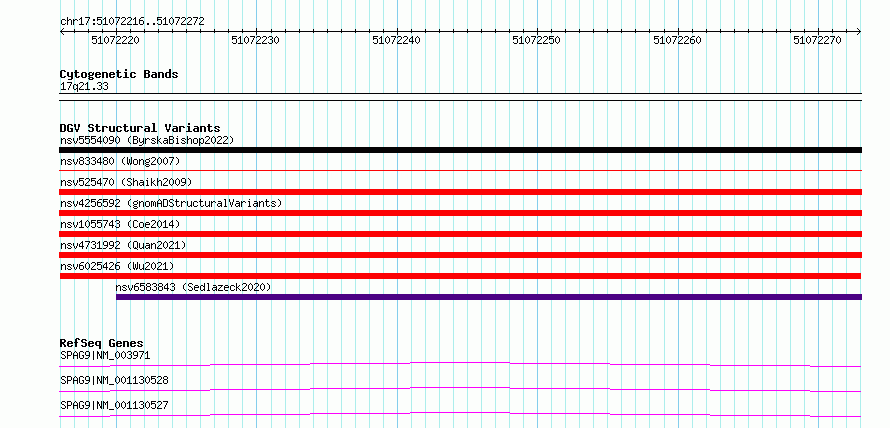Click ruler position 51072220
Image resolution: width=890 pixels, height=428 pixels.
(115, 40)
